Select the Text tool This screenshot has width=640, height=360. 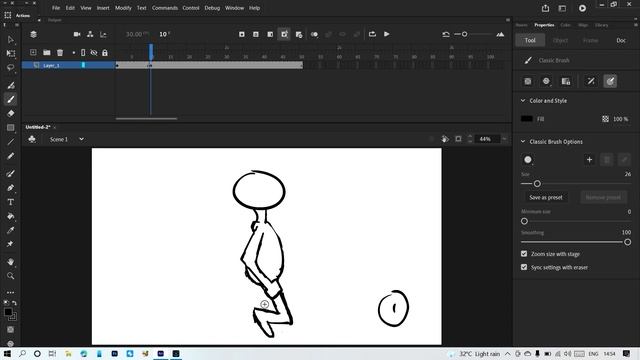(11, 202)
